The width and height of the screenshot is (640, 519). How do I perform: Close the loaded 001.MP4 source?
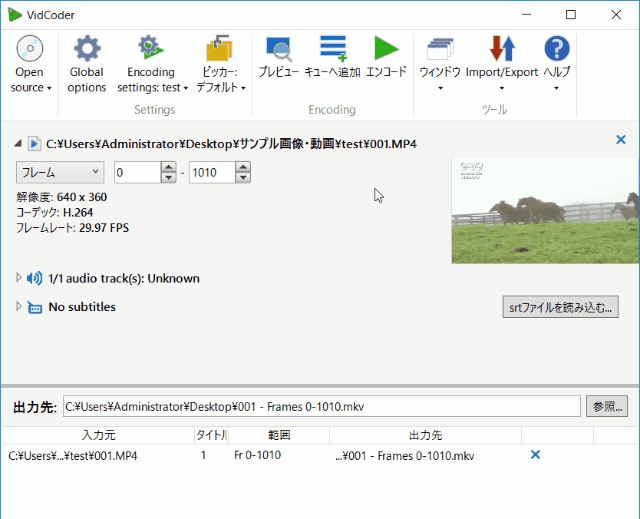tap(621, 140)
